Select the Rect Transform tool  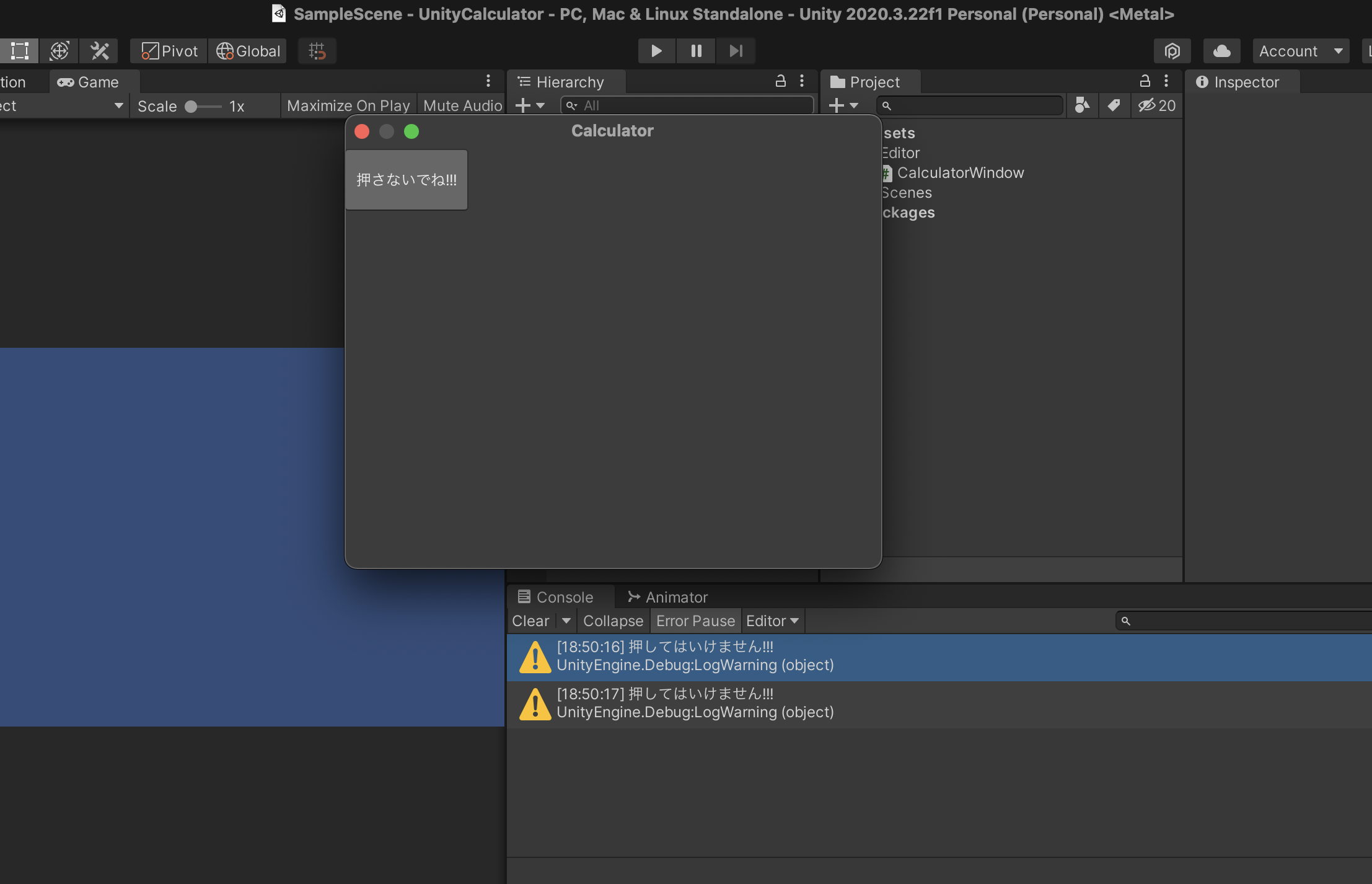[19, 51]
